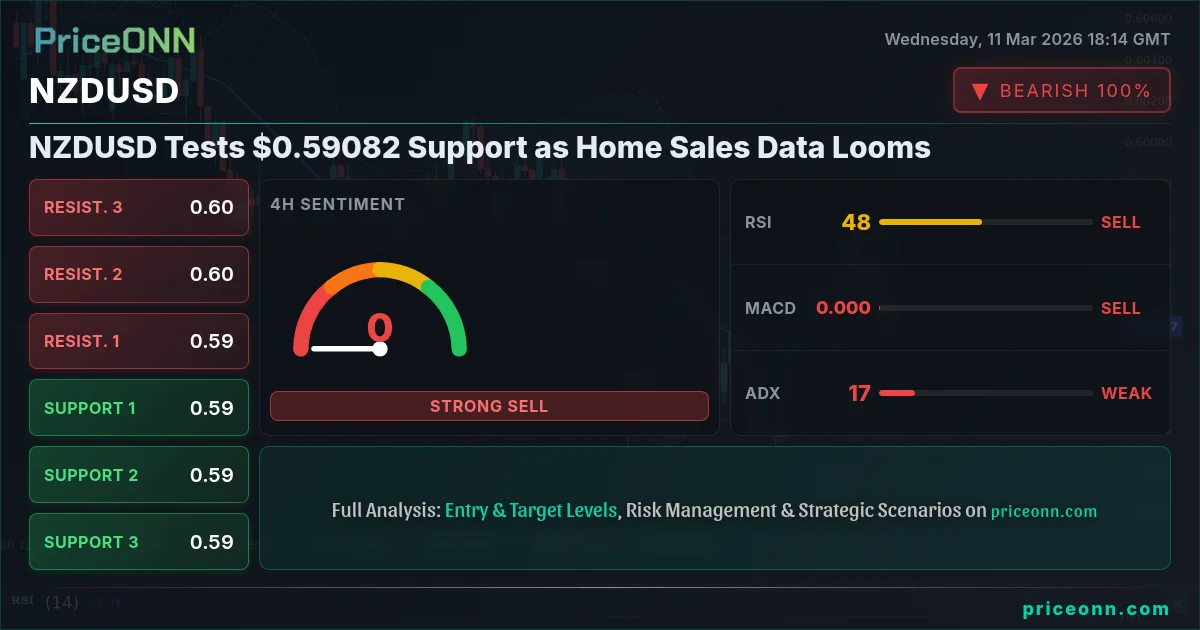Select the SUPPORT 3 level box
The height and width of the screenshot is (630, 1200).
[139, 542]
